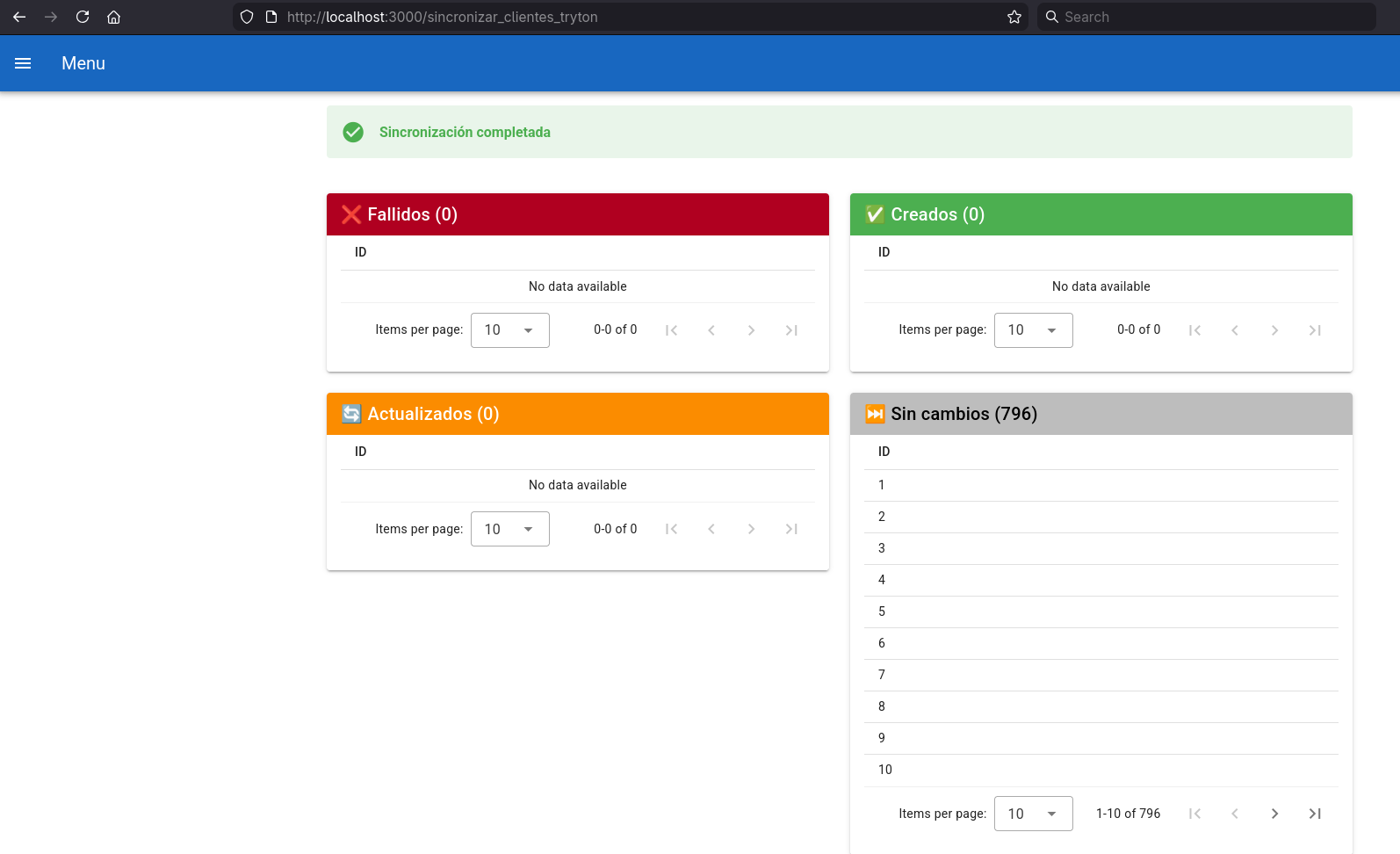Click the Menu title in the app bar
Image resolution: width=1400 pixels, height=854 pixels.
(83, 63)
